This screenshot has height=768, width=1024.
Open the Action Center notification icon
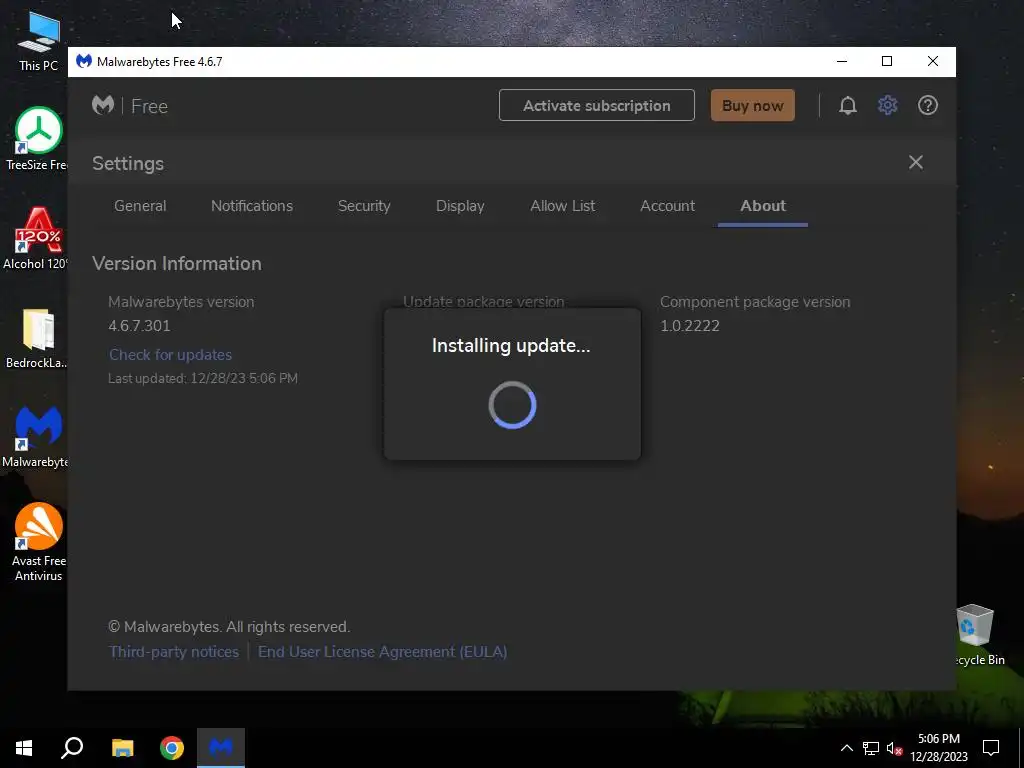click(991, 748)
